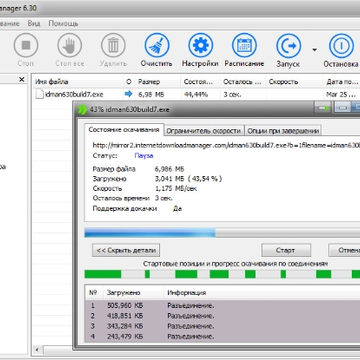Open Настройки gear icon
Screen dimensions: 360x360
click(200, 45)
